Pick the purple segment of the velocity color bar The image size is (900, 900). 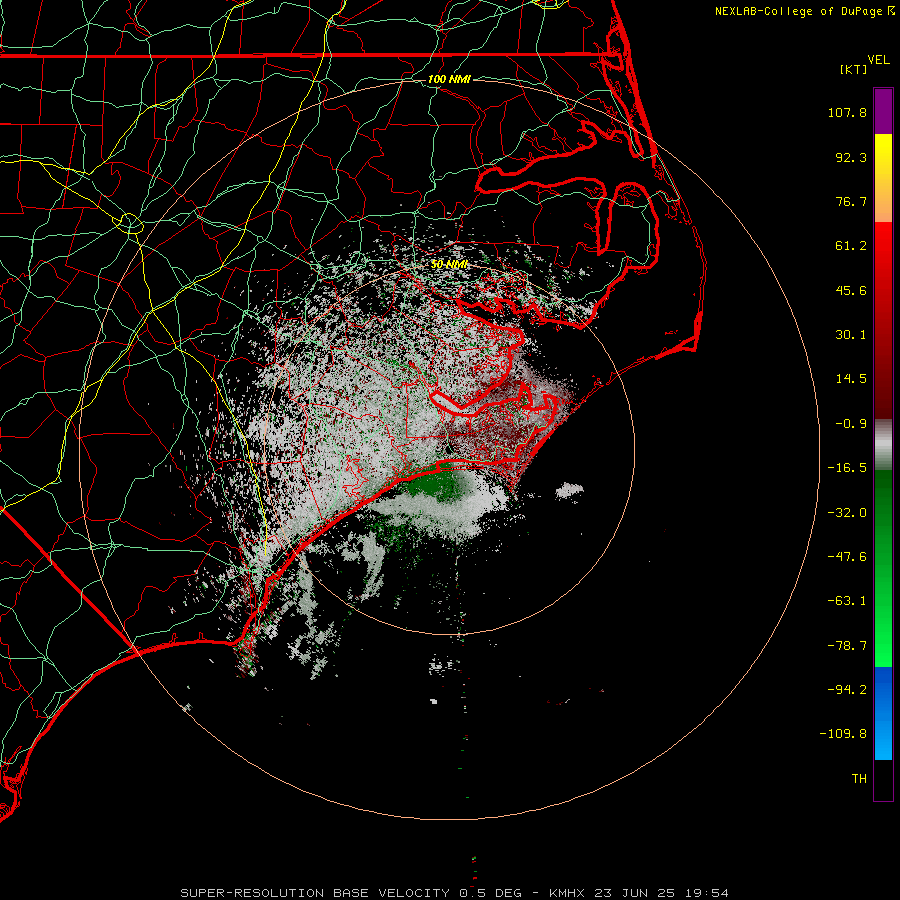[x=883, y=111]
